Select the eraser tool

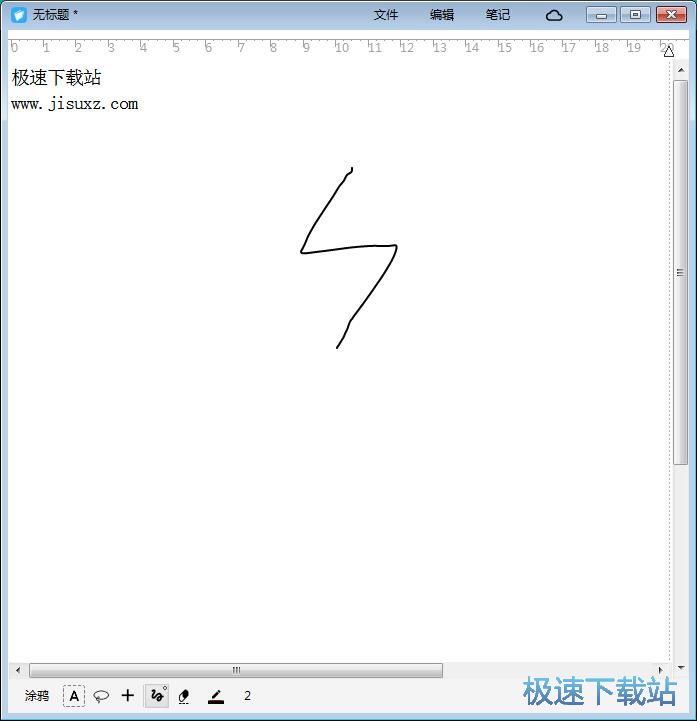pos(184,697)
